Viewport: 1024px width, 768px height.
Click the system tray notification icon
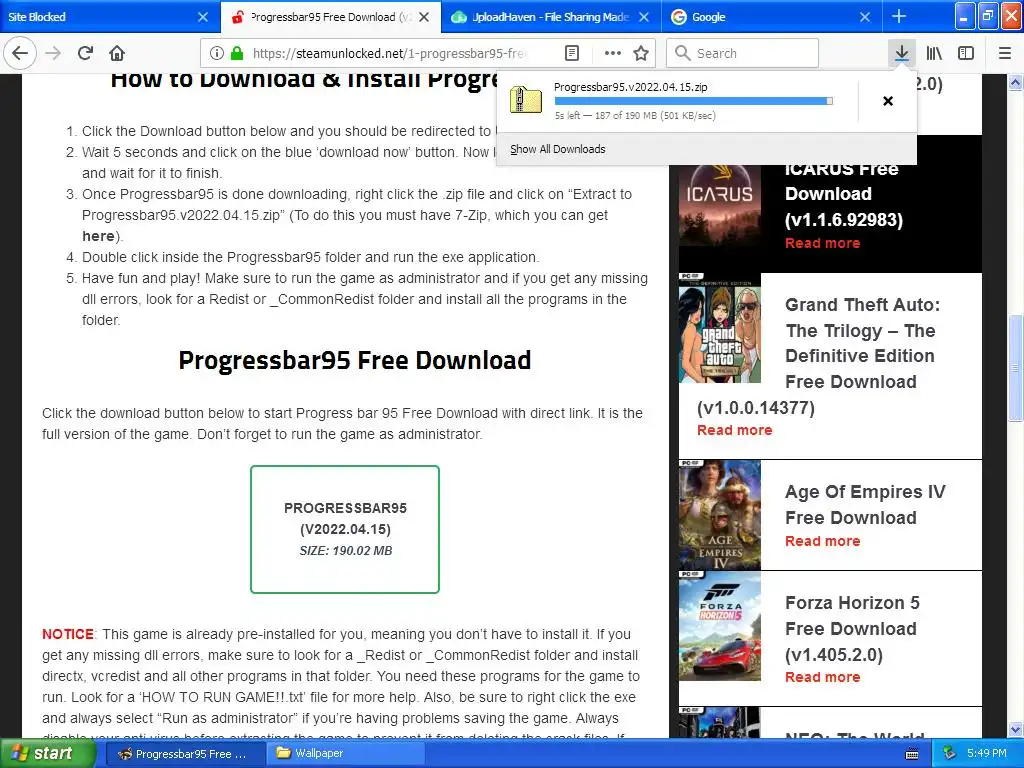tap(950, 753)
